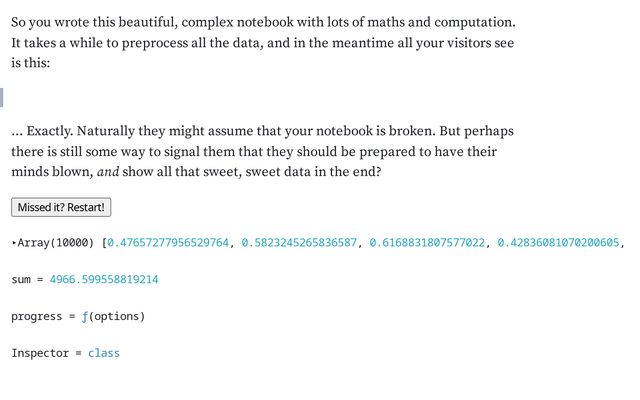Click the paragraph starting "... Exactly. Naturally"
The width and height of the screenshot is (640, 400).
coord(262,151)
